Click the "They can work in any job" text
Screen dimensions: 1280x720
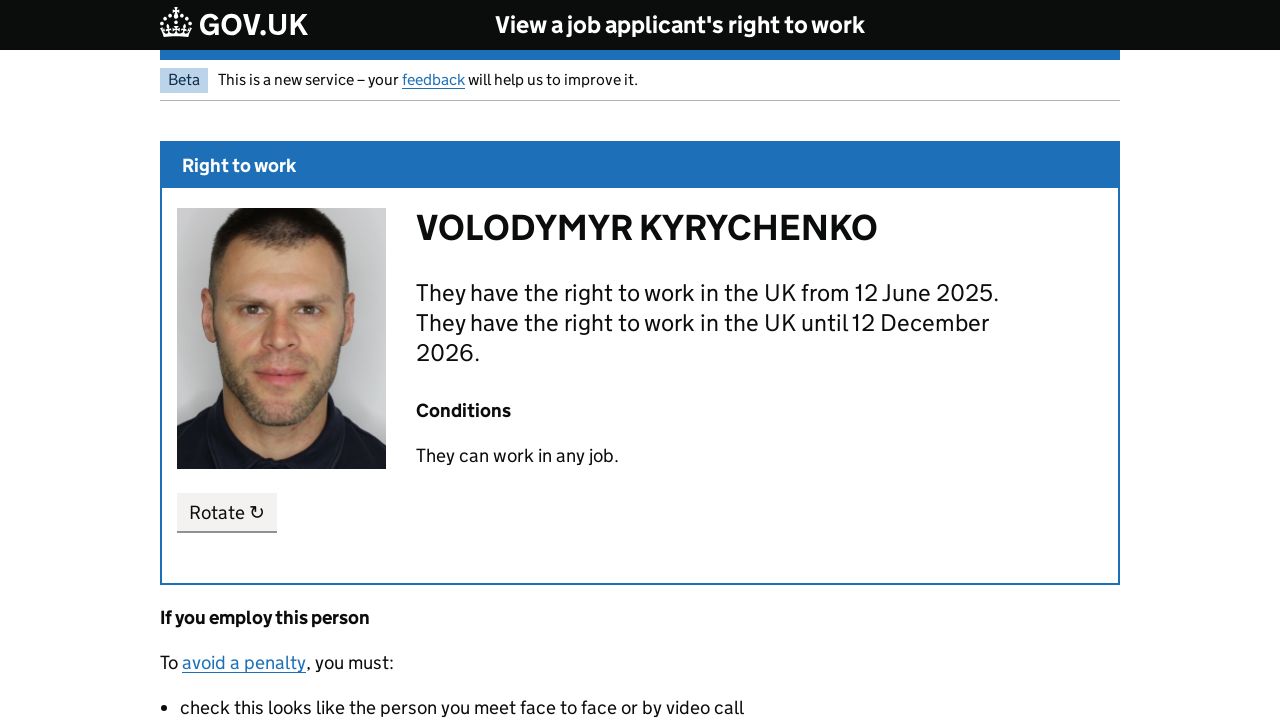click(517, 456)
